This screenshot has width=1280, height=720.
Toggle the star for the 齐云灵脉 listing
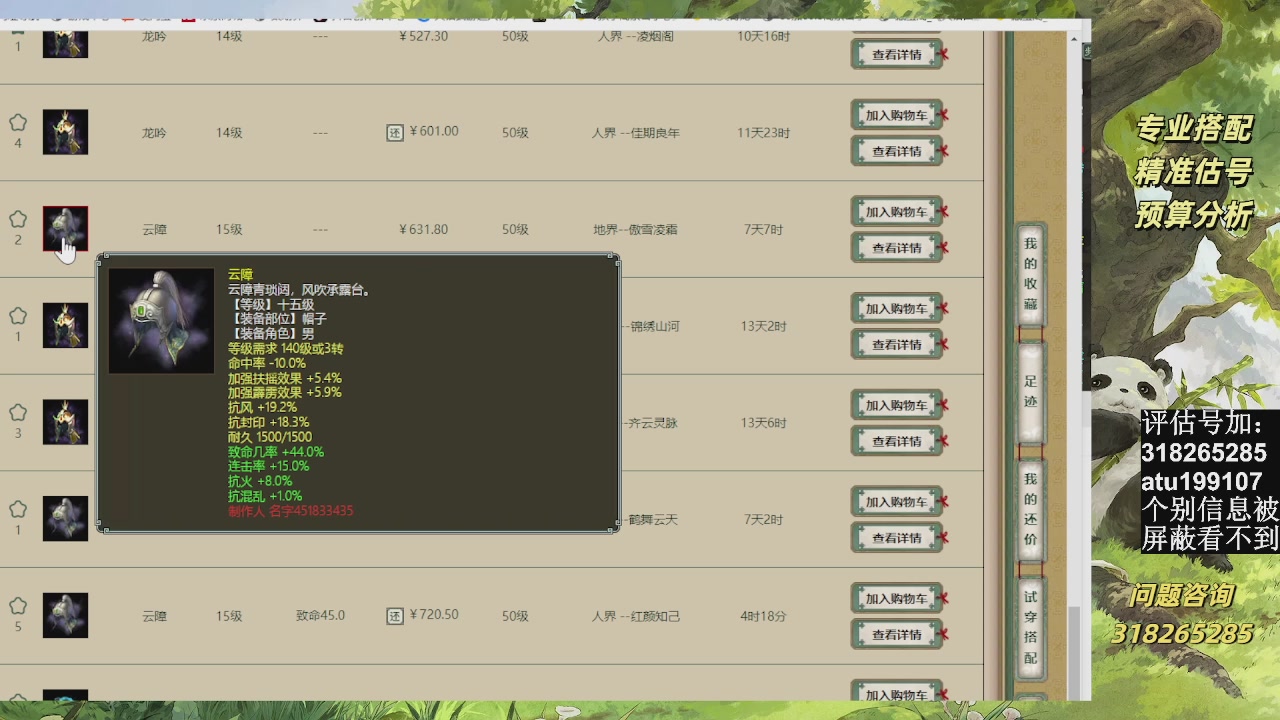click(x=18, y=412)
